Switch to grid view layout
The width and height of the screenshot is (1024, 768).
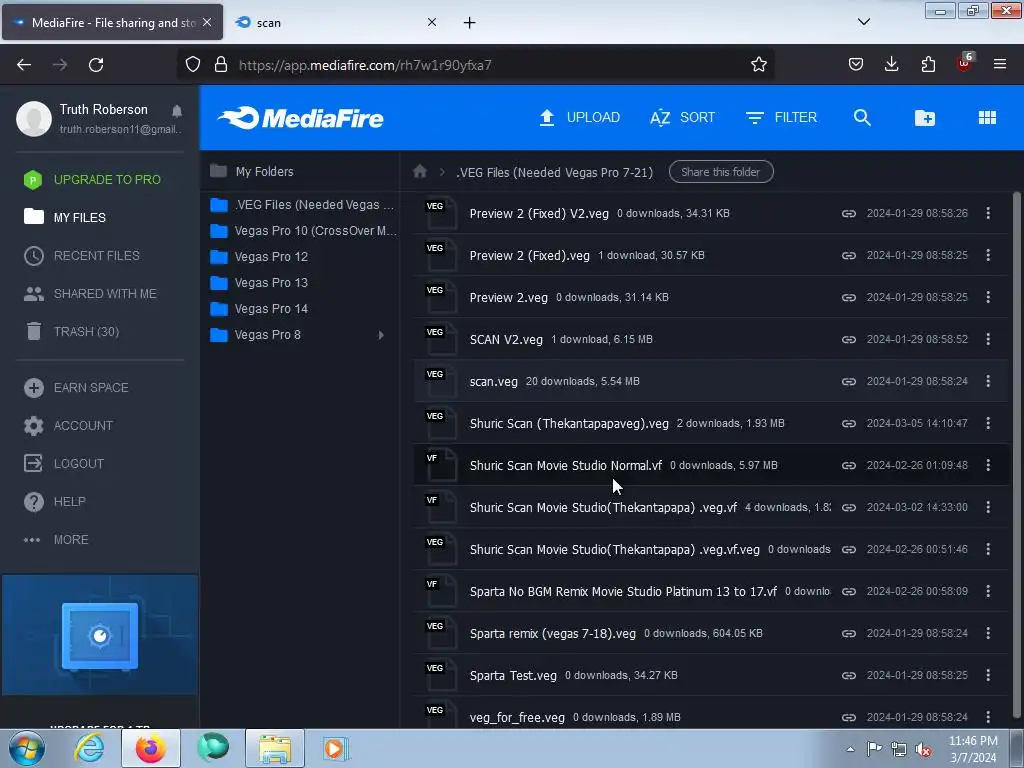tap(987, 118)
